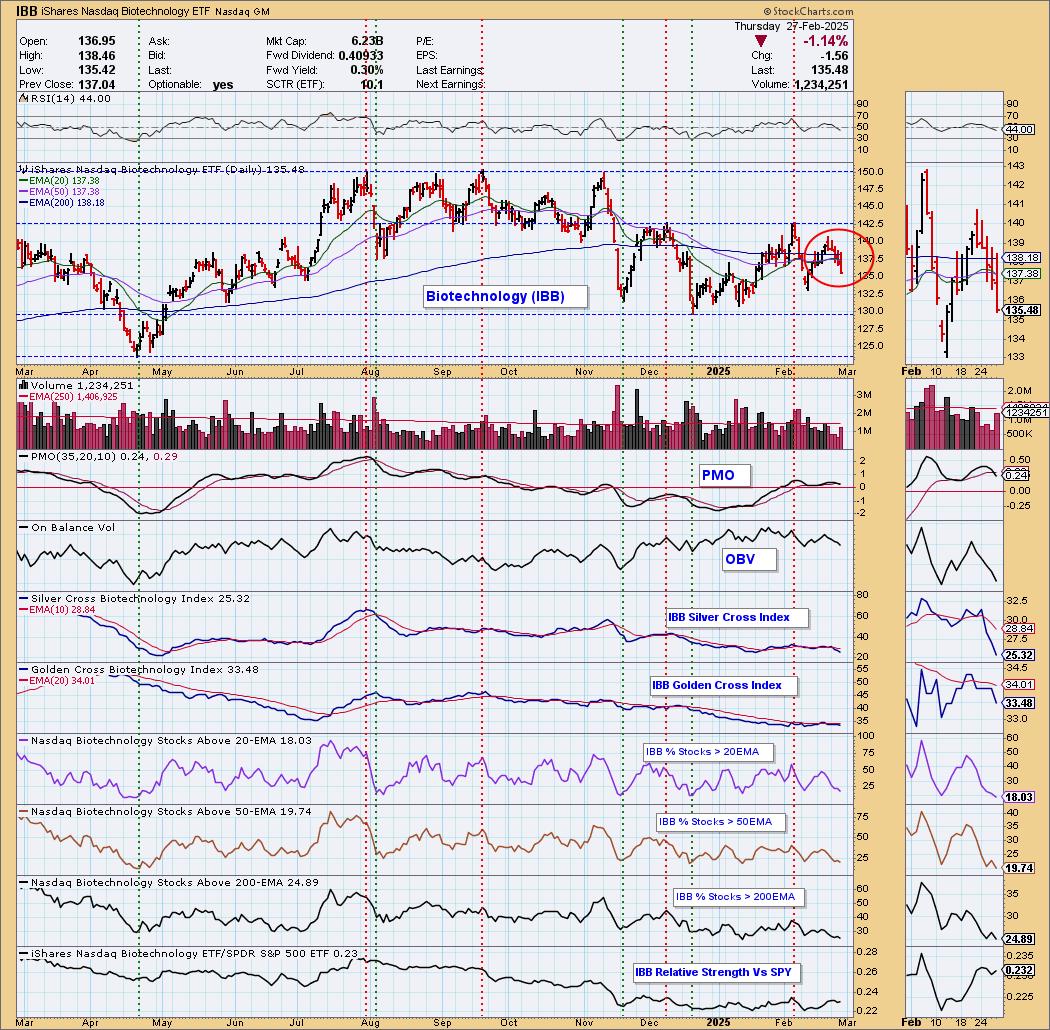Click the Stocks Above 50-EMA 19.74 label
Viewport: 1050px width, 1030px height.
tap(165, 812)
